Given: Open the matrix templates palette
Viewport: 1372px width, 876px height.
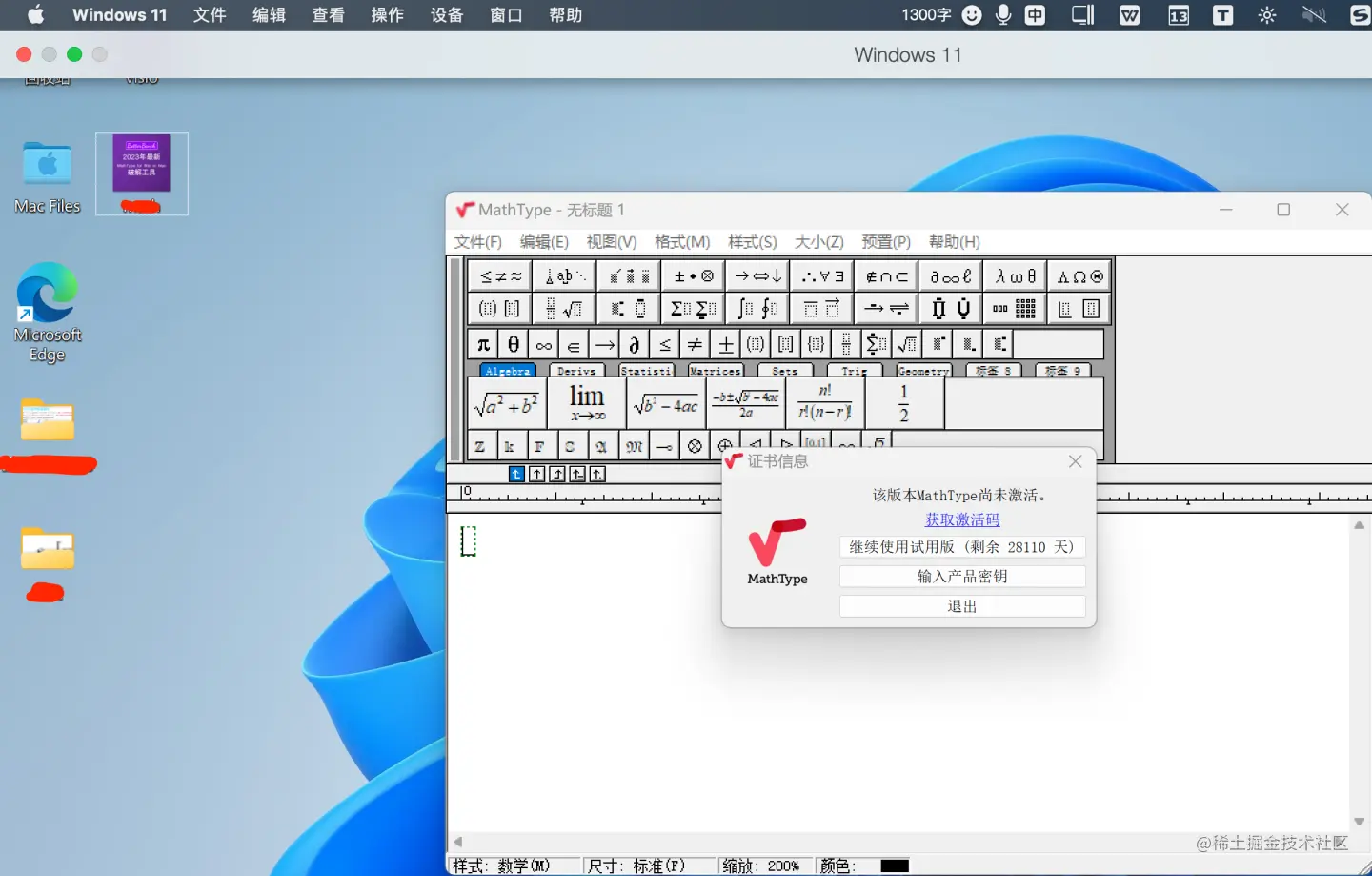Looking at the screenshot, I should tap(1016, 309).
